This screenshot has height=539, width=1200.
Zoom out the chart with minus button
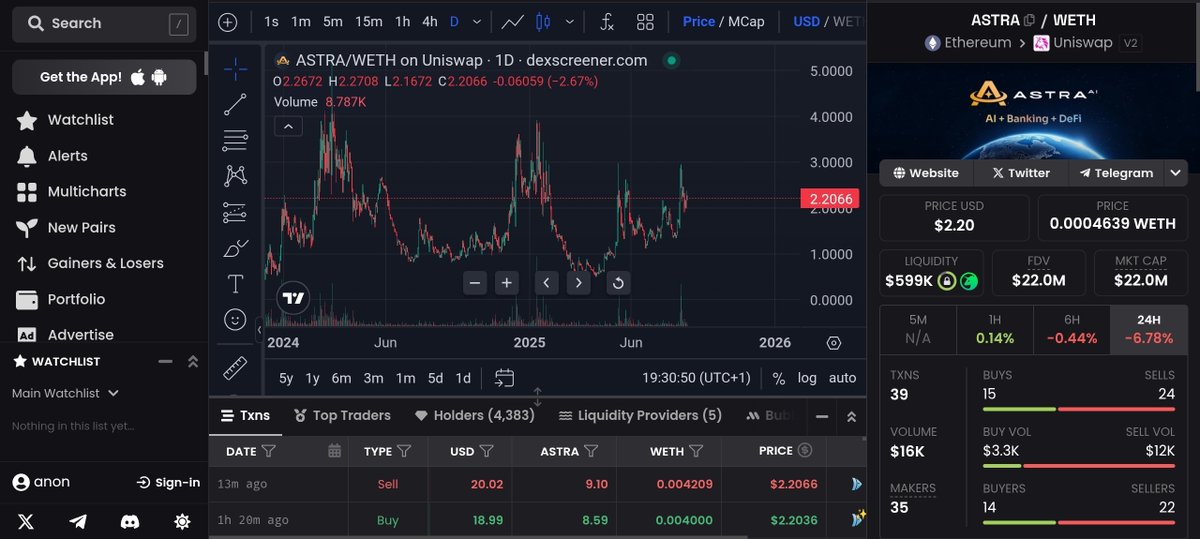475,283
